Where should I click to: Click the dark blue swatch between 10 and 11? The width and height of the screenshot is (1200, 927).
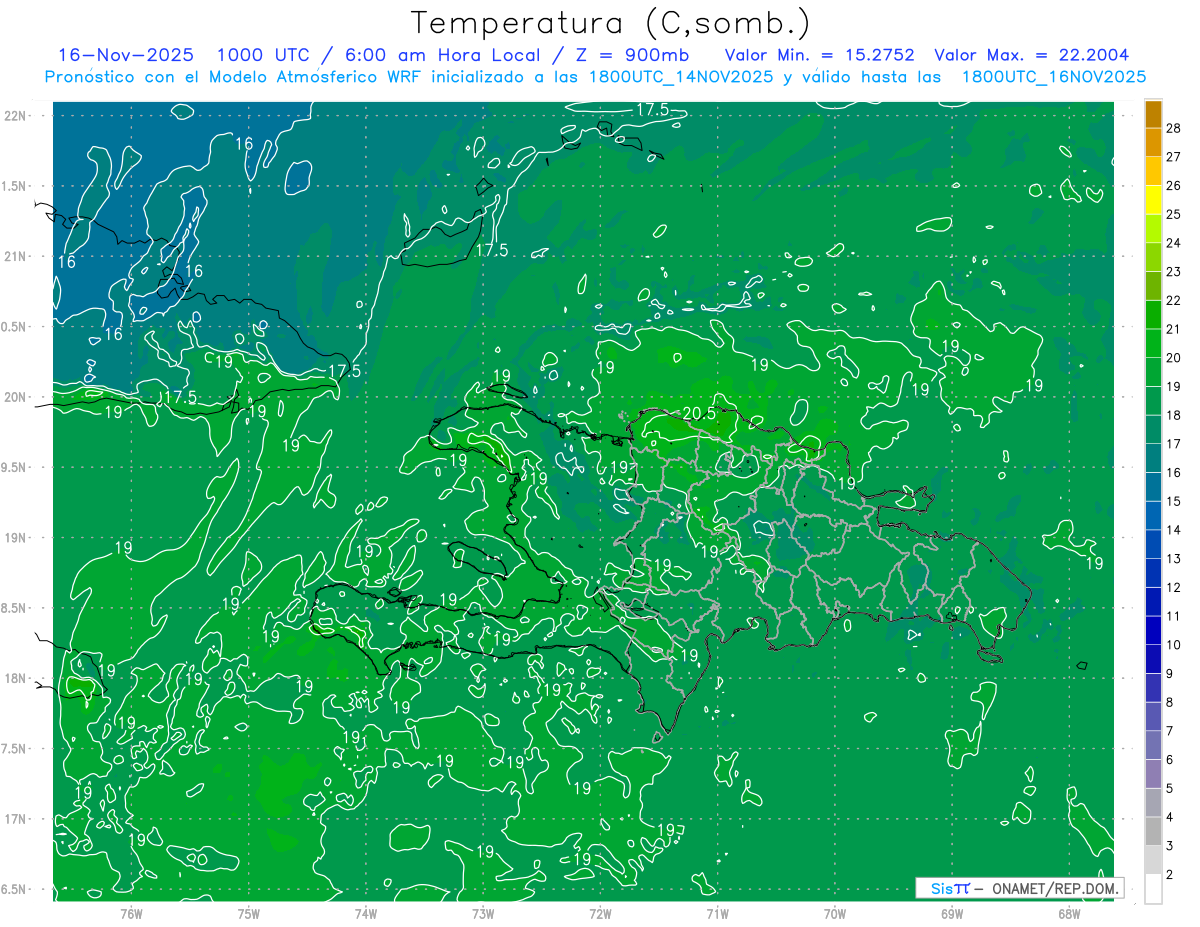coord(1153,631)
